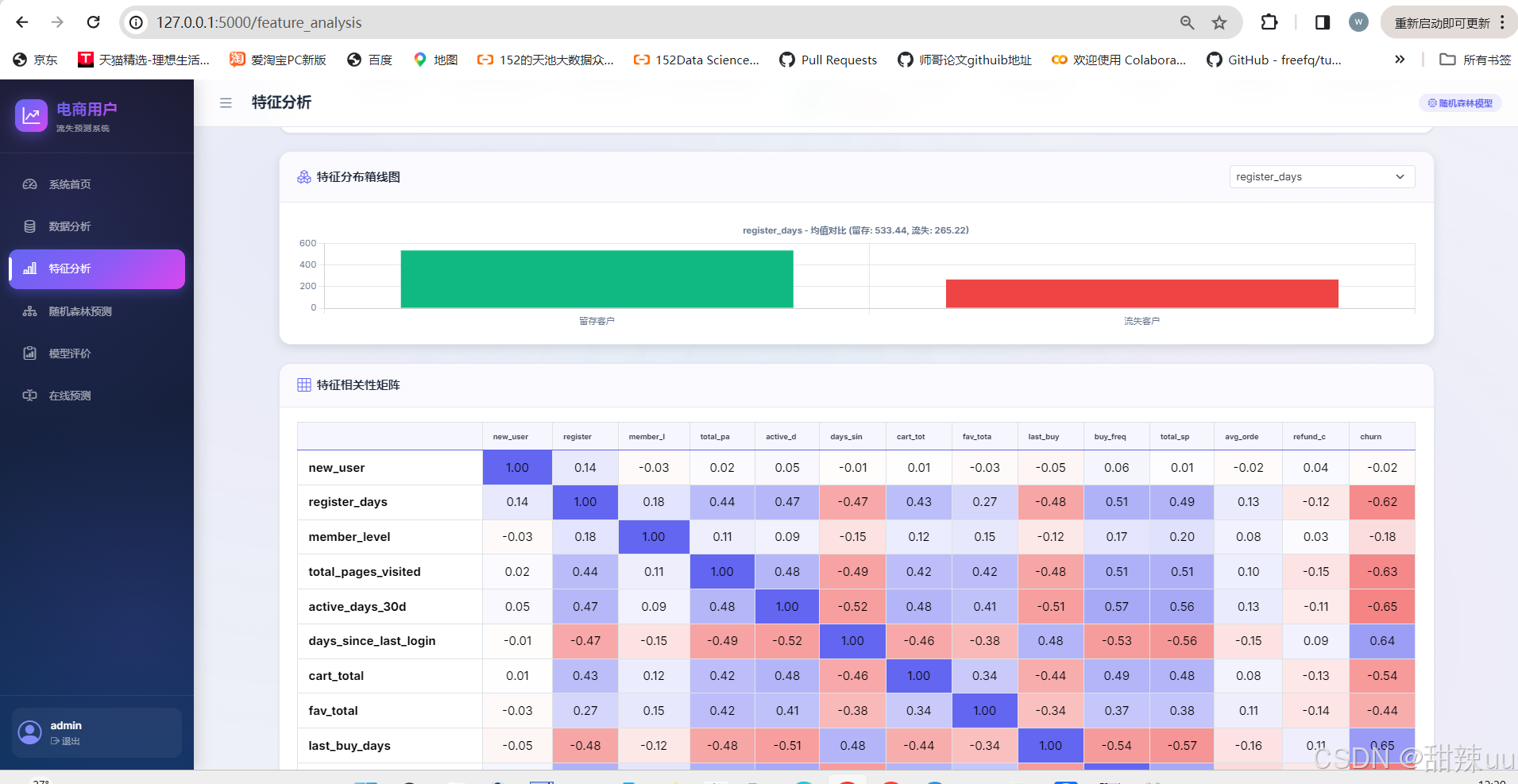Open the 天猫精选 bookmark
Viewport: 1518px width, 784px height.
(x=144, y=60)
